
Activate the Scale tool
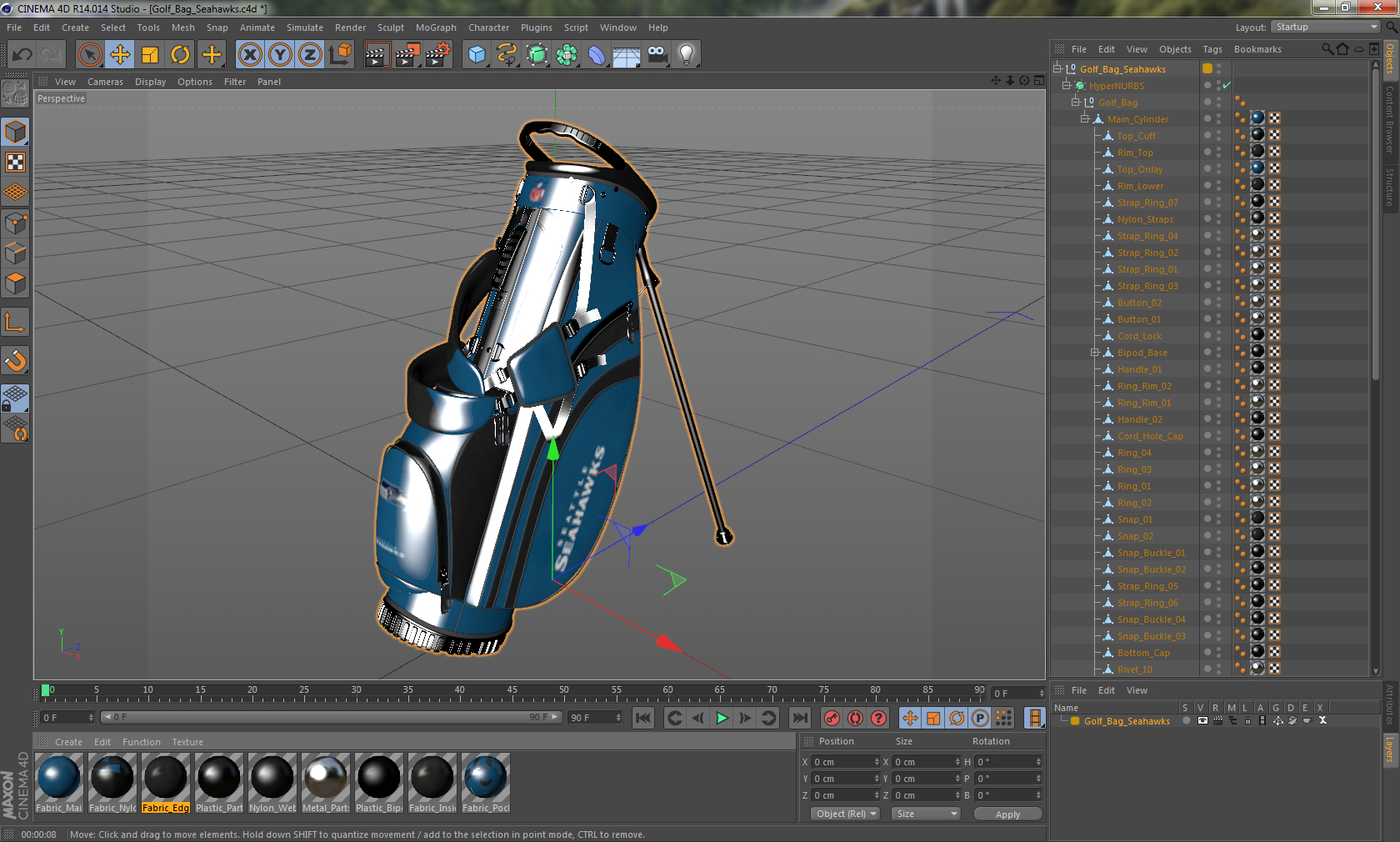[150, 55]
